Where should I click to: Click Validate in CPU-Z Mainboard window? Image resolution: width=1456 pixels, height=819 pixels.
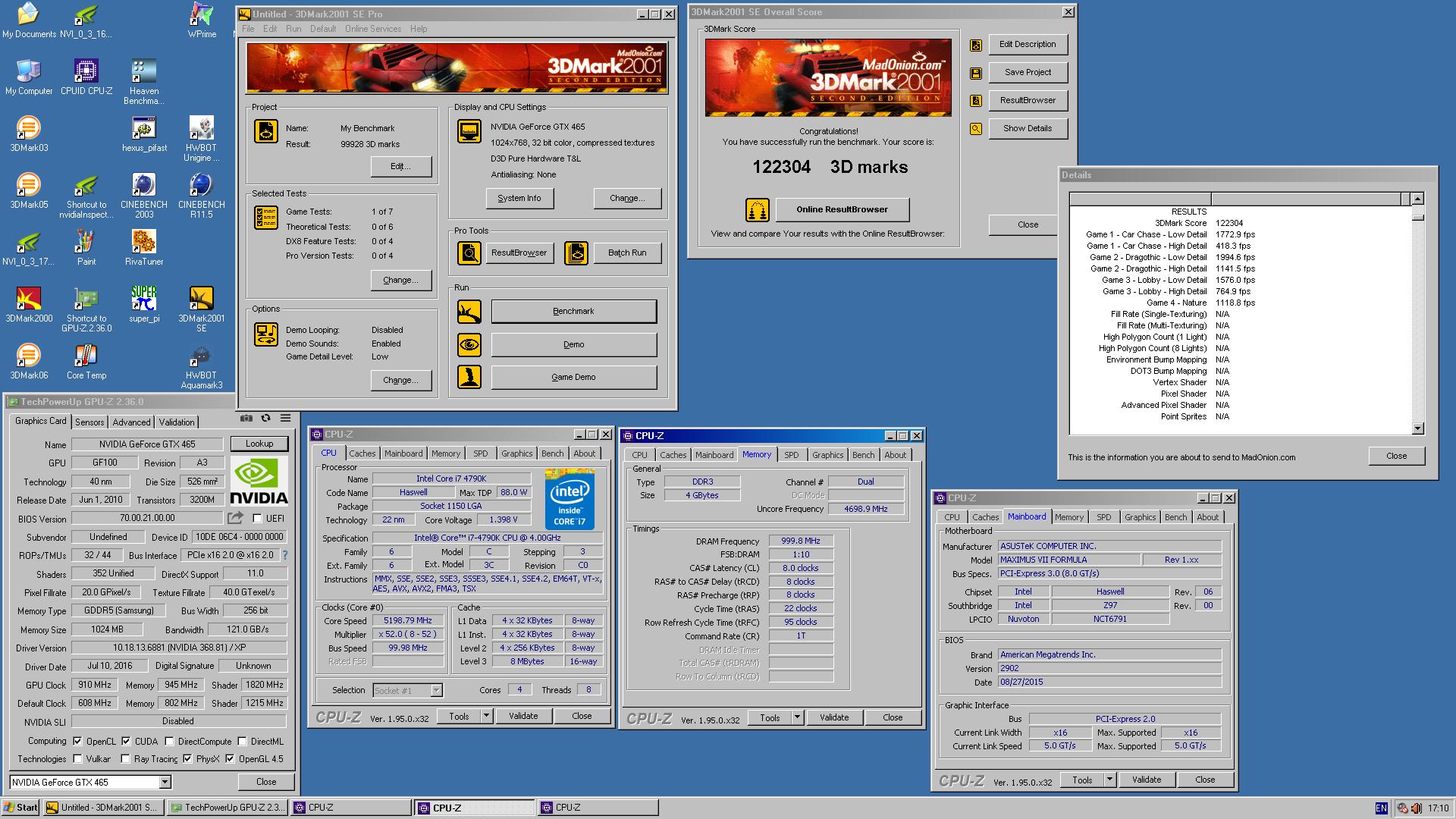1147,779
